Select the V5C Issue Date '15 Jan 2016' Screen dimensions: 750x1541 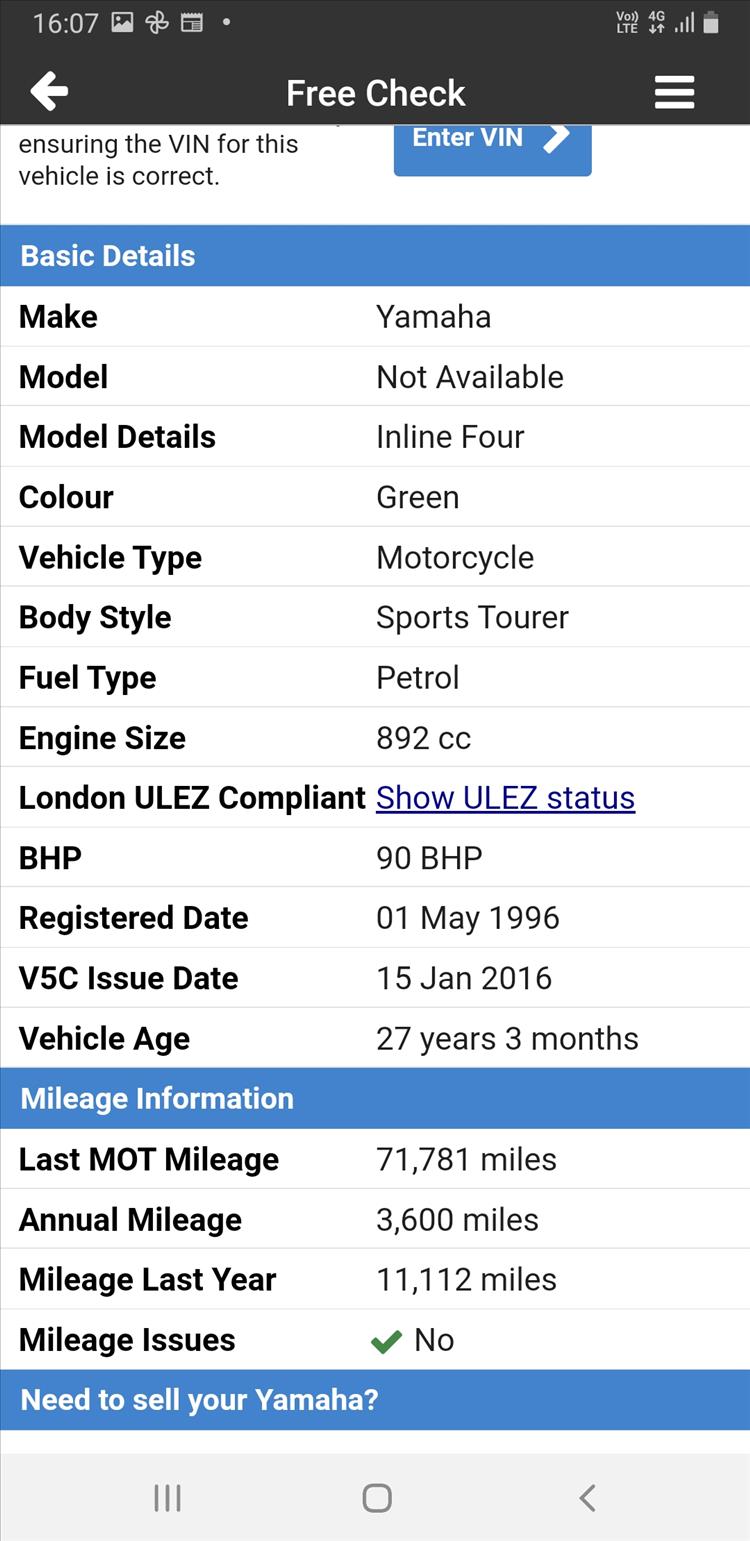[464, 977]
